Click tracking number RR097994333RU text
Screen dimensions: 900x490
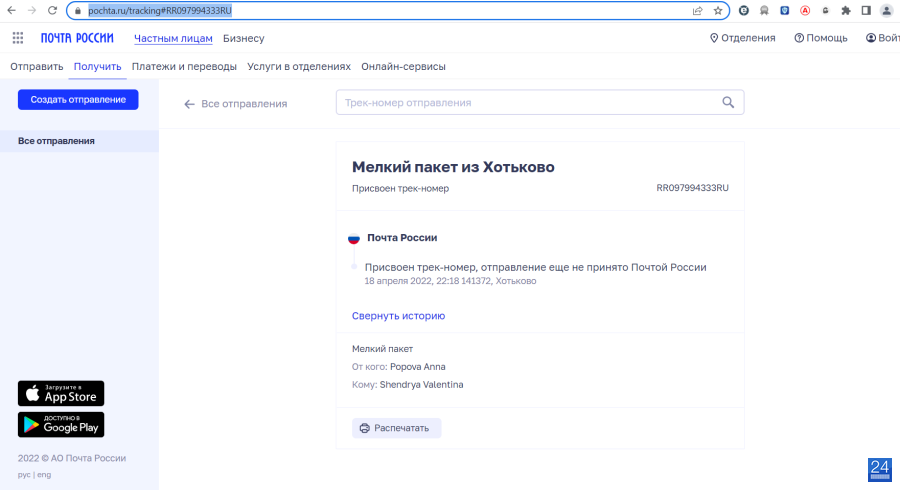click(x=692, y=188)
